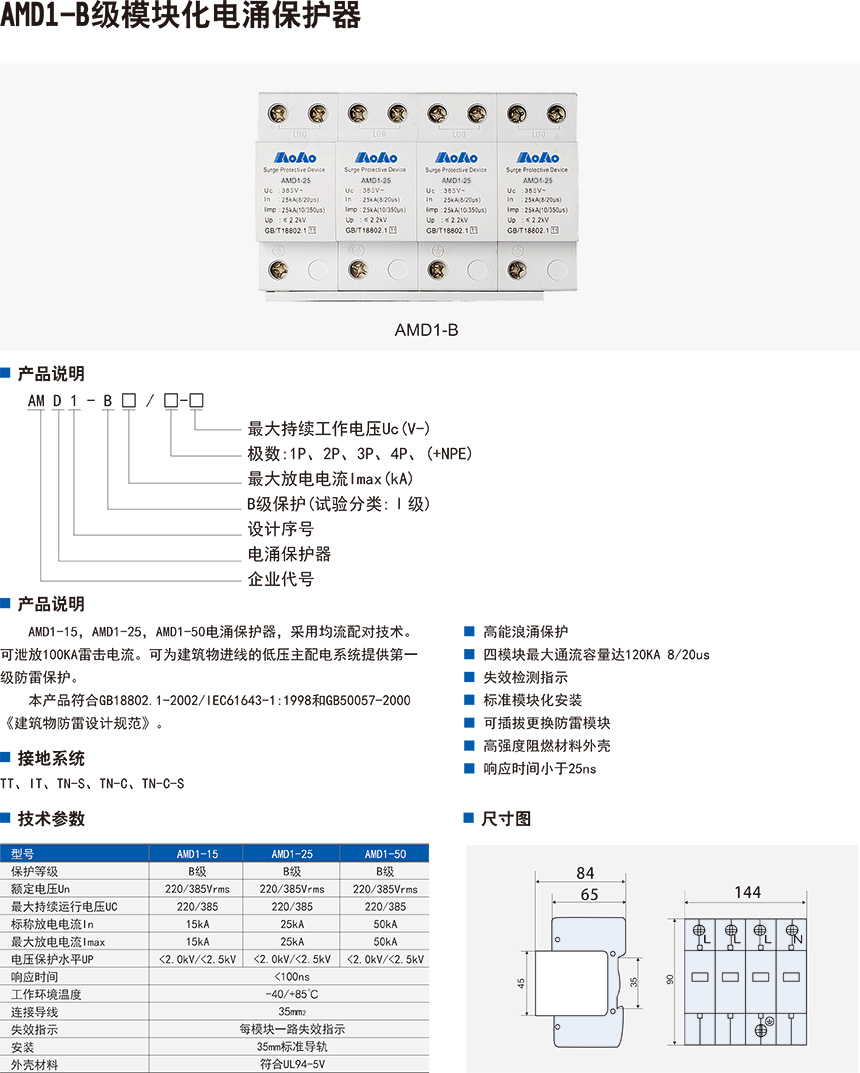Screen dimensions: 860x1073
Task: Click the blue bullet beside 尺寸图
Action: (x=468, y=818)
